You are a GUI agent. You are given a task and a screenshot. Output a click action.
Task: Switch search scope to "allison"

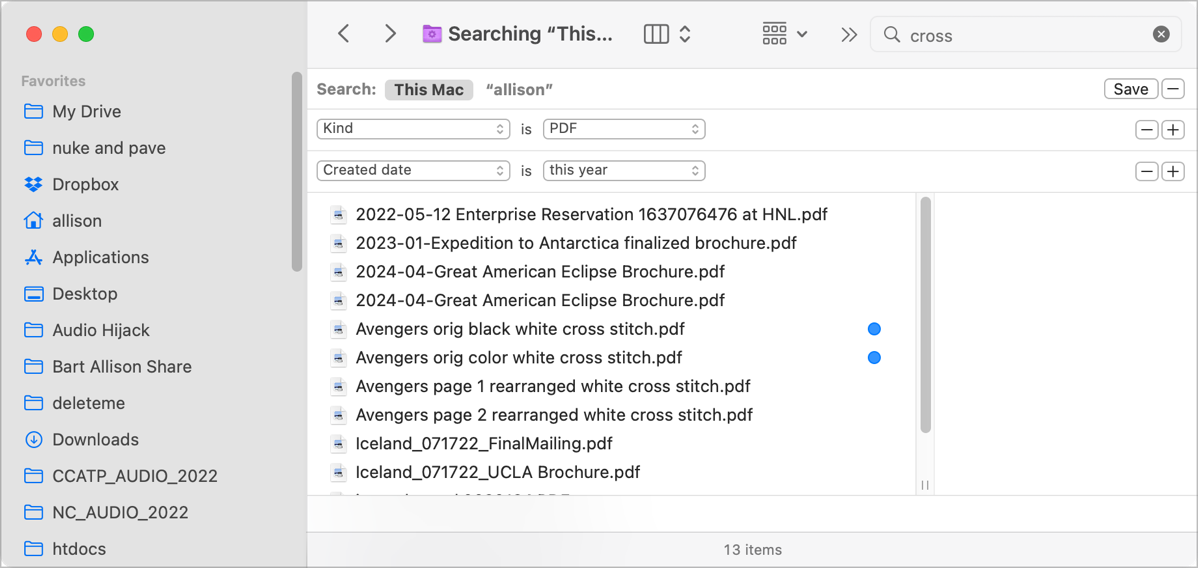click(x=519, y=89)
